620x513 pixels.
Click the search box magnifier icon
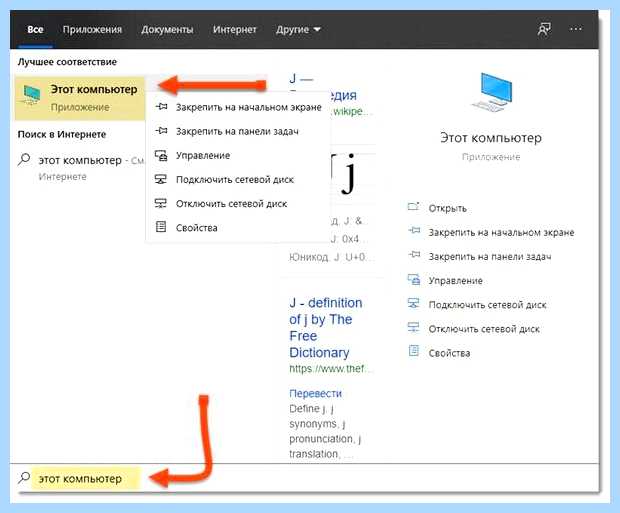[x=24, y=478]
